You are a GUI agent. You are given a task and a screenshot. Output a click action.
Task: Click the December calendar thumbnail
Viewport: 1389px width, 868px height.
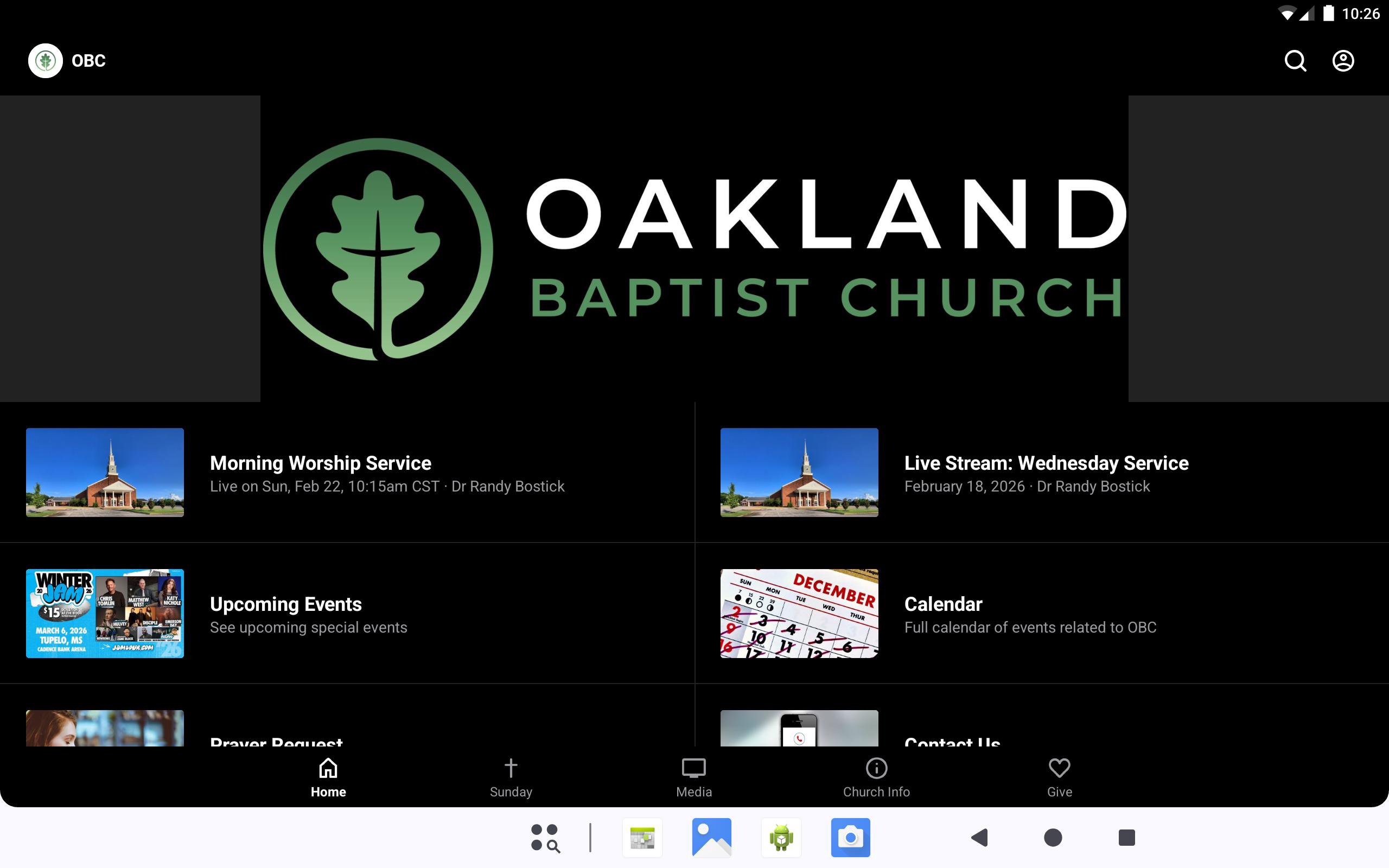coord(799,613)
